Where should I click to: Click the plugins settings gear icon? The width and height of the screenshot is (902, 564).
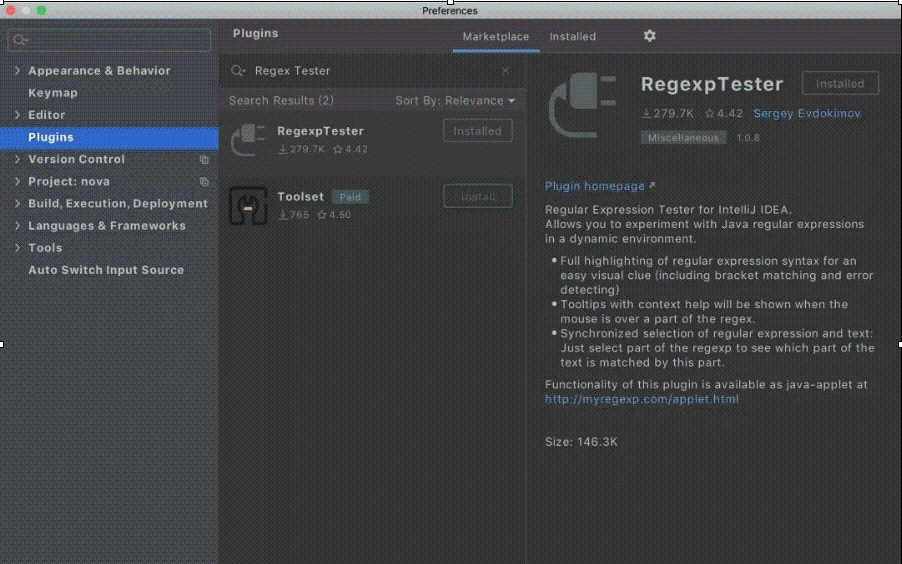point(649,36)
